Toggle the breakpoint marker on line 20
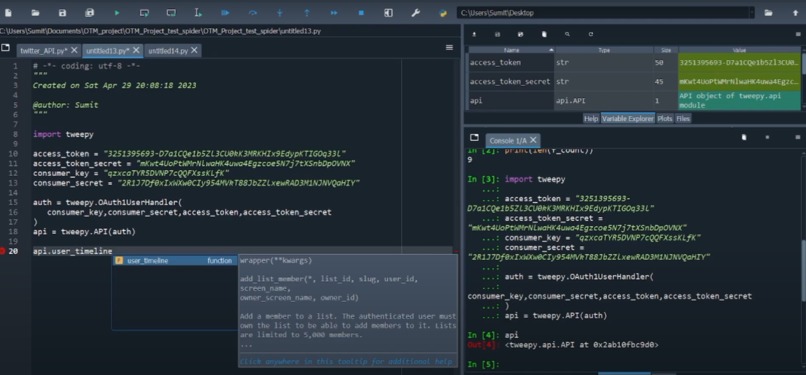806x375 pixels. point(3,251)
